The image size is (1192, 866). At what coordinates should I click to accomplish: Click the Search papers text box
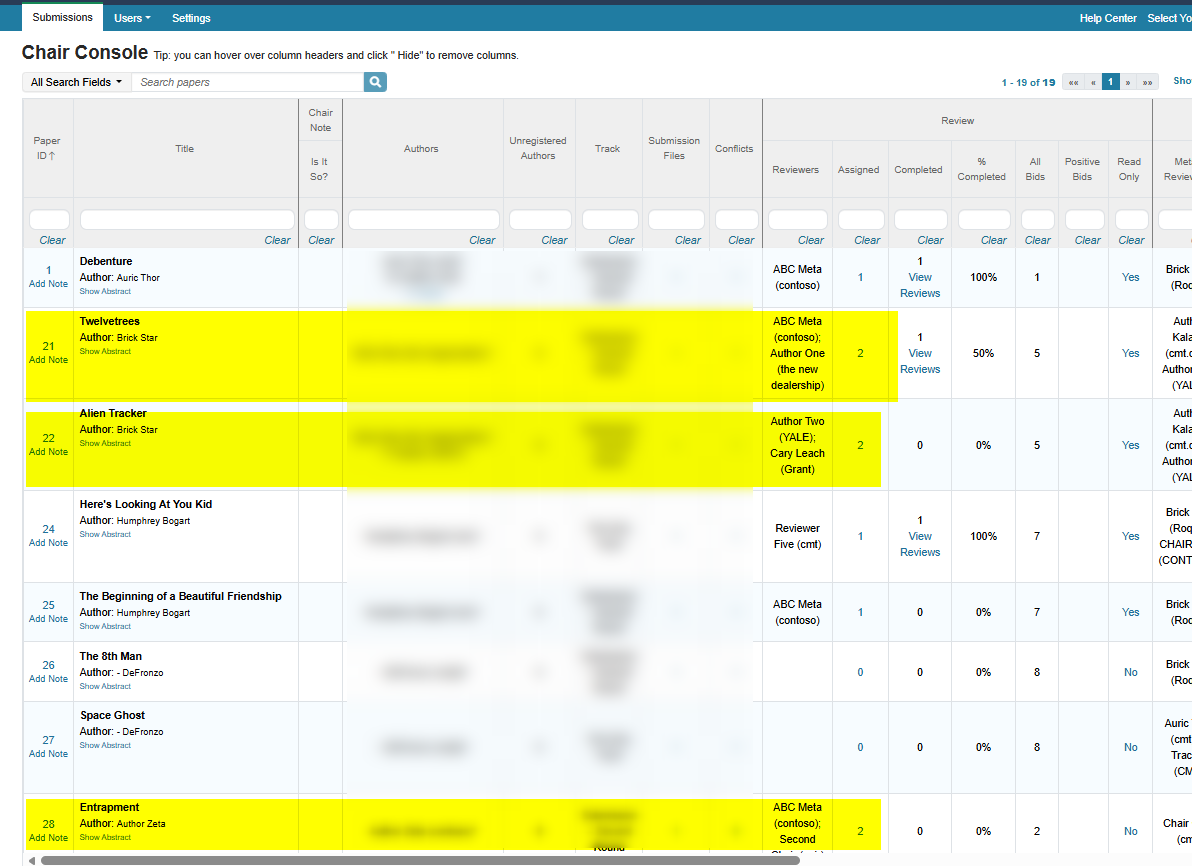(248, 82)
